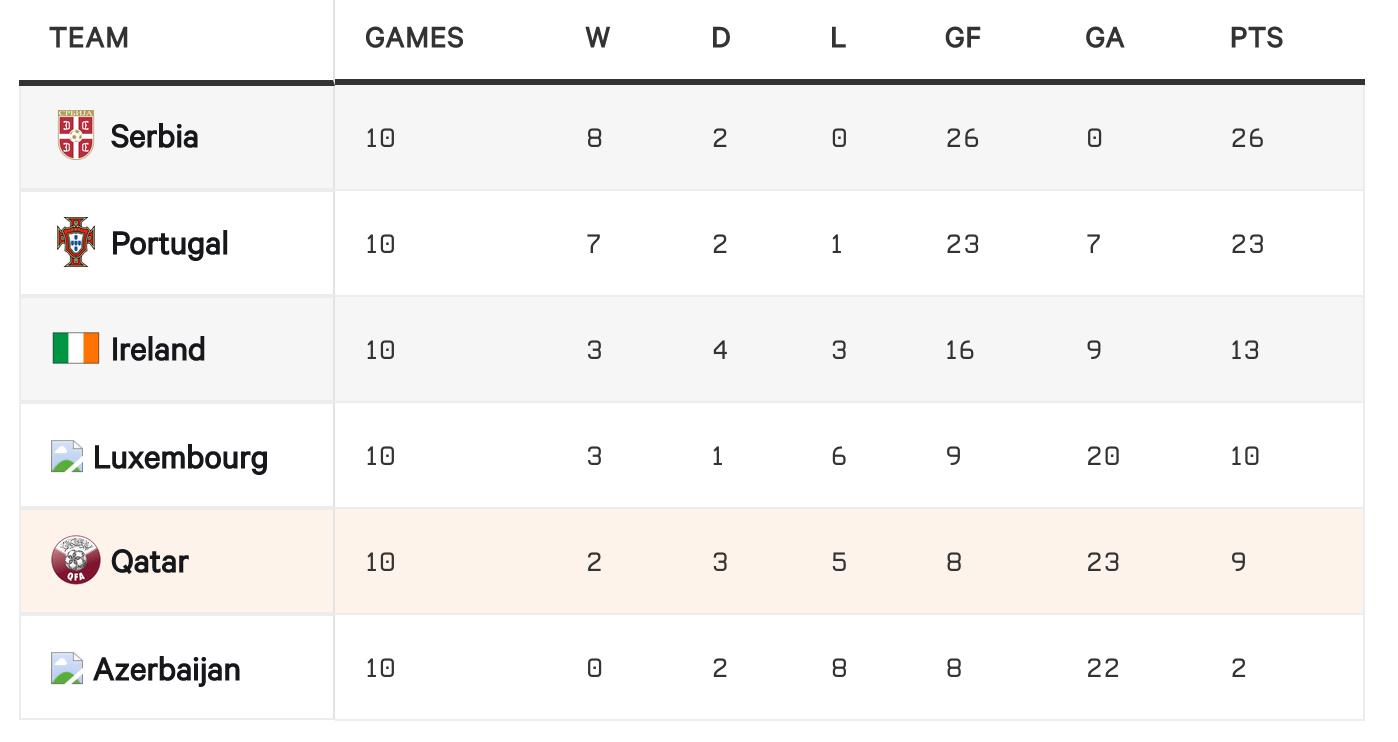Viewport: 1398px width, 742px height.
Task: Click the broken image icon beside Luxembourg
Action: [67, 457]
